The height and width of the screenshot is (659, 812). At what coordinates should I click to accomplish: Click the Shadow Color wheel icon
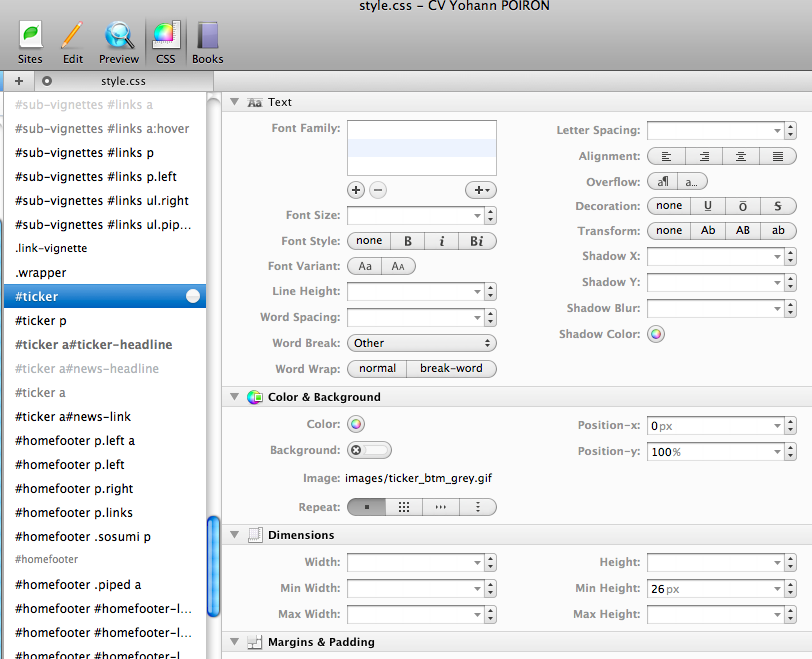[656, 334]
